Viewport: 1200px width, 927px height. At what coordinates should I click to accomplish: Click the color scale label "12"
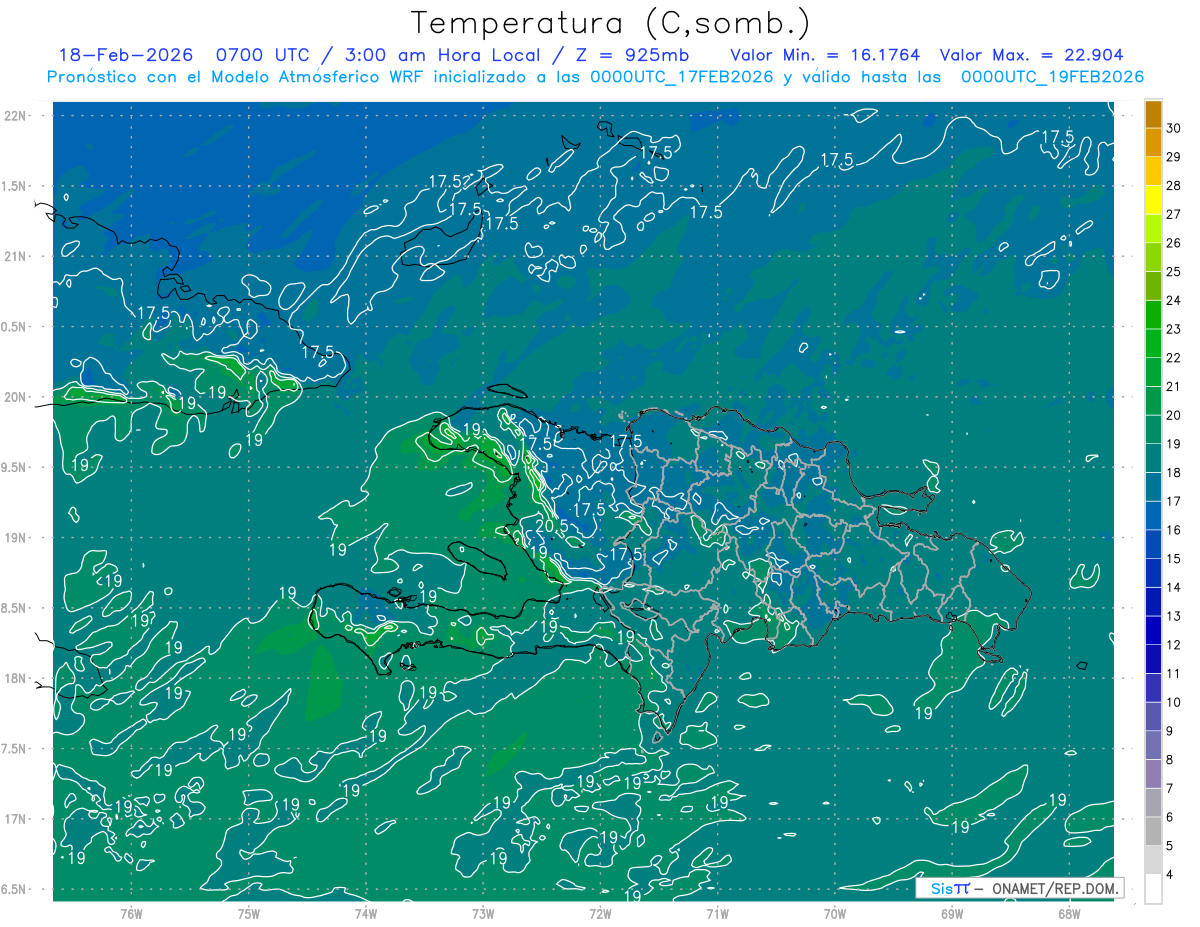tap(1174, 645)
